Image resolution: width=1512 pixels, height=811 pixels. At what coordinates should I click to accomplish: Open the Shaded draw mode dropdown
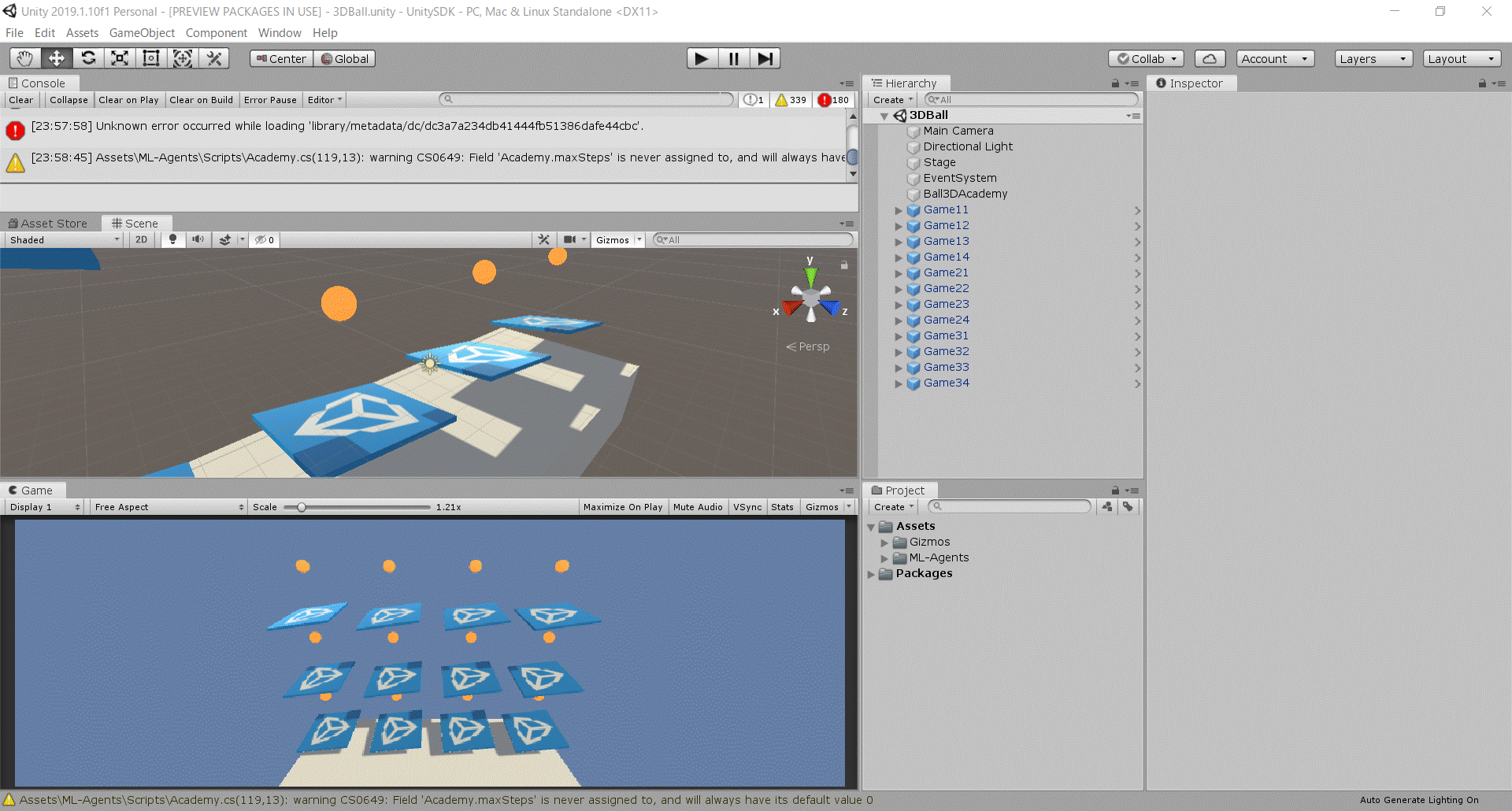[64, 240]
